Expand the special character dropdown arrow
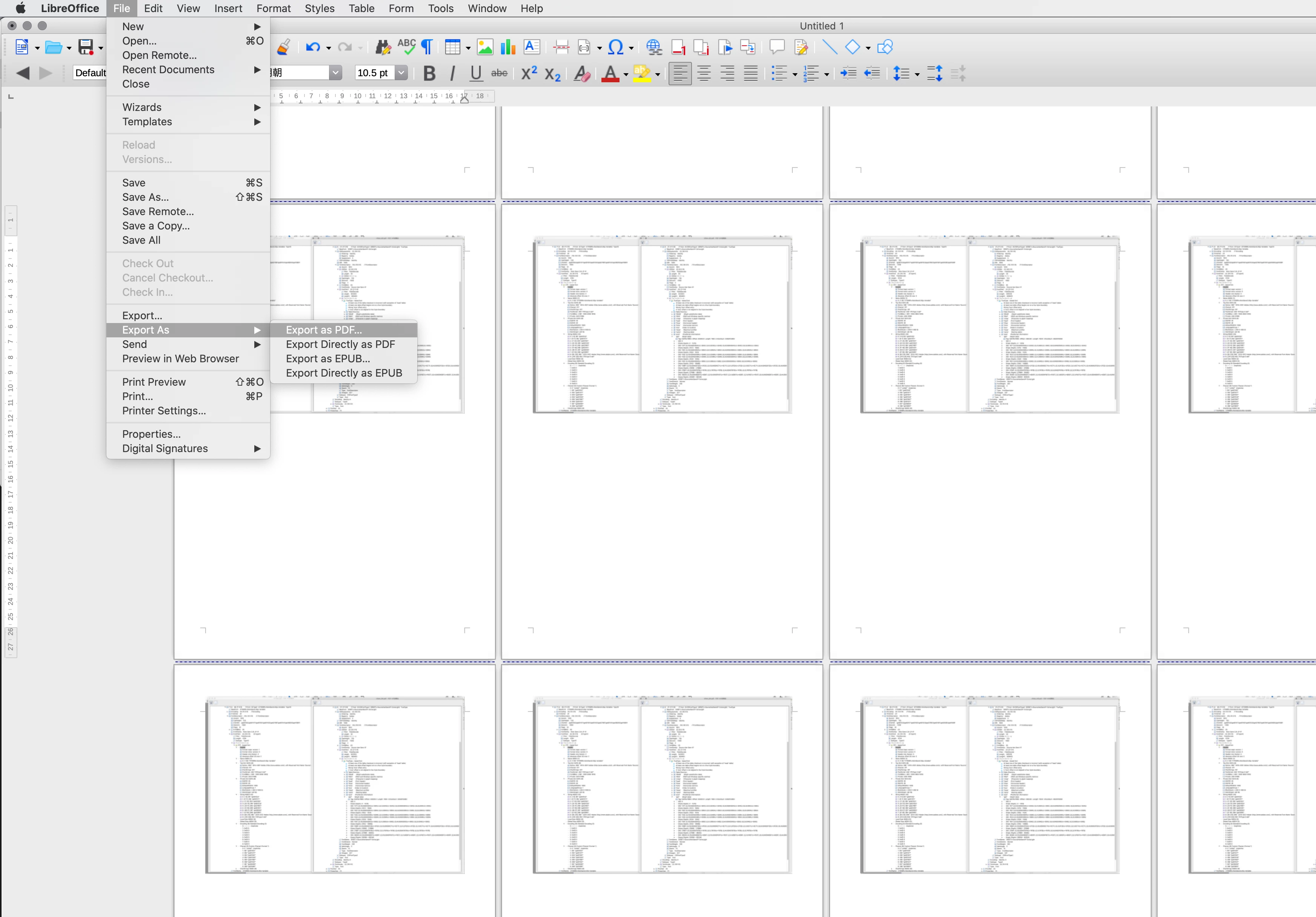1316x917 pixels. point(632,48)
